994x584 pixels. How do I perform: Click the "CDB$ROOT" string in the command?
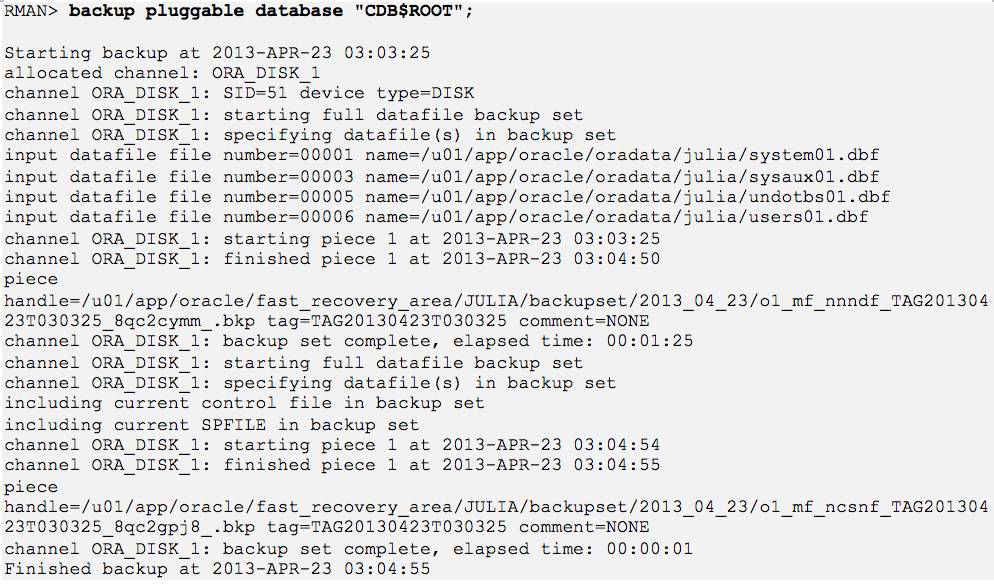point(410,11)
